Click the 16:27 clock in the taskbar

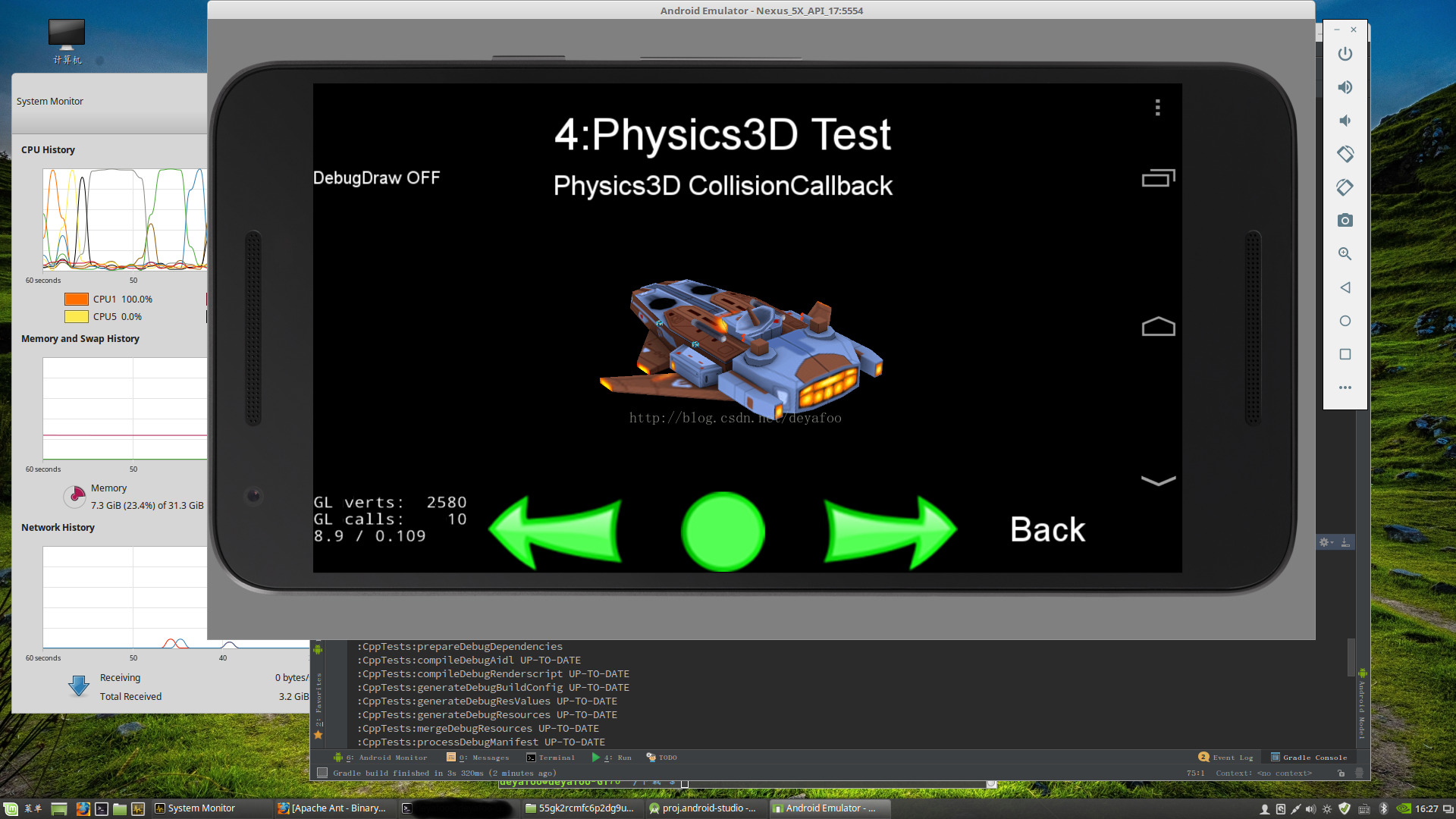[1426, 809]
